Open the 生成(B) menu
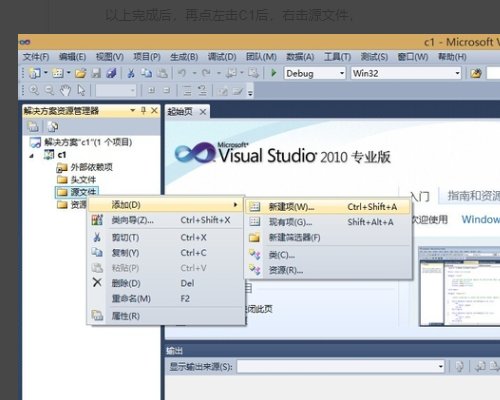500x400 pixels. point(184,57)
